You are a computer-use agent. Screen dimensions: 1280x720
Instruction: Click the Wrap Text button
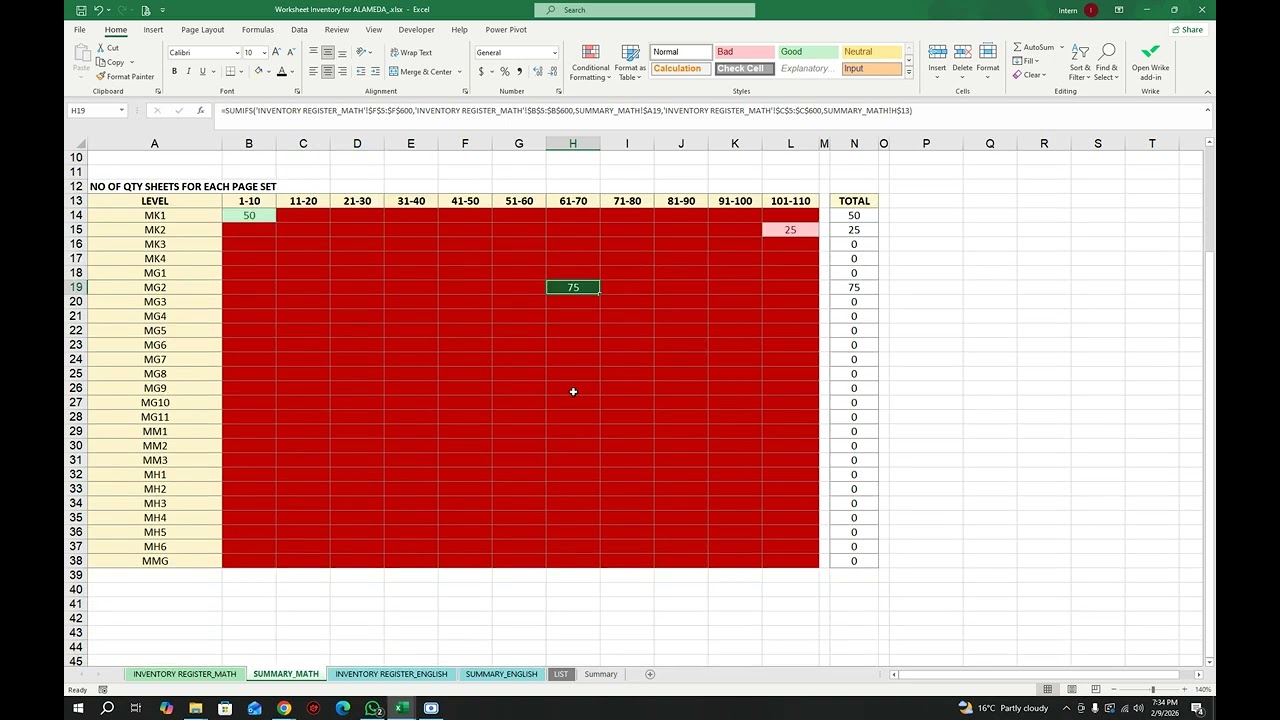click(x=411, y=52)
